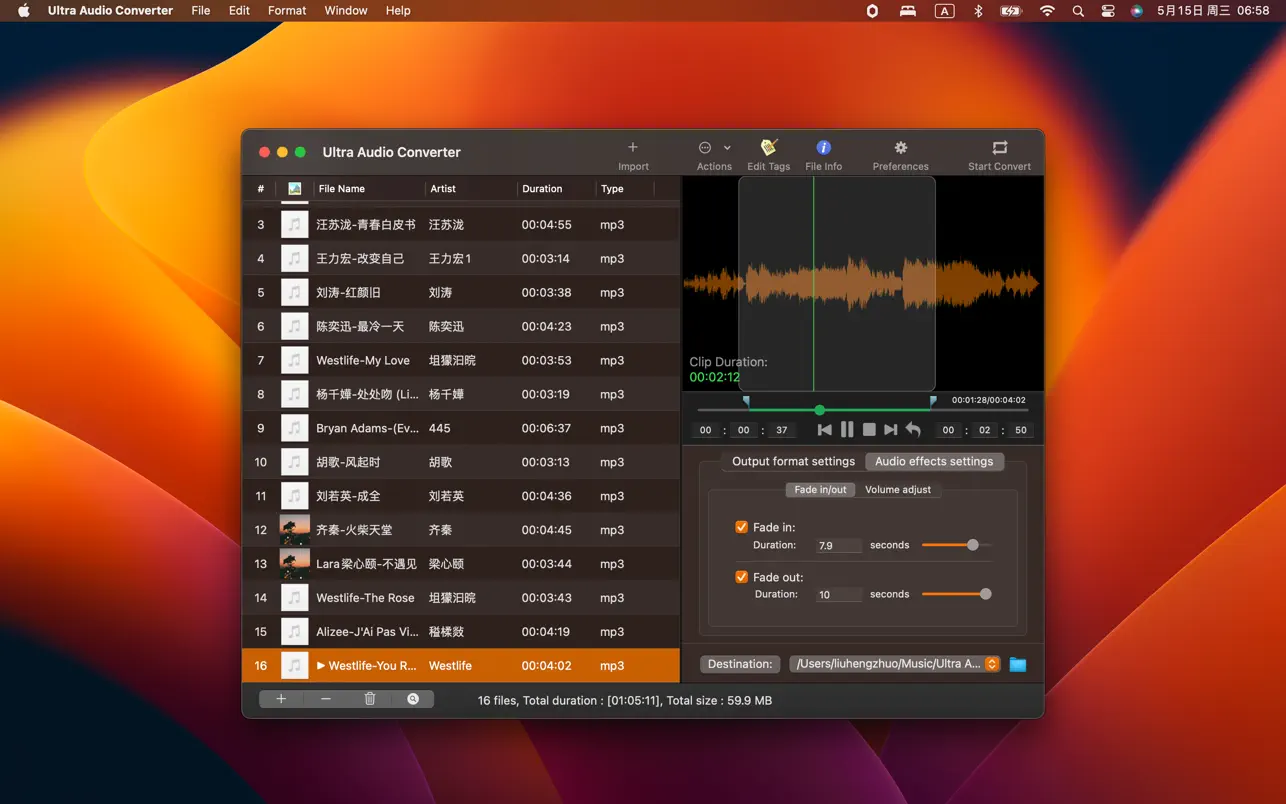Switch to Output format settings tab

[793, 461]
